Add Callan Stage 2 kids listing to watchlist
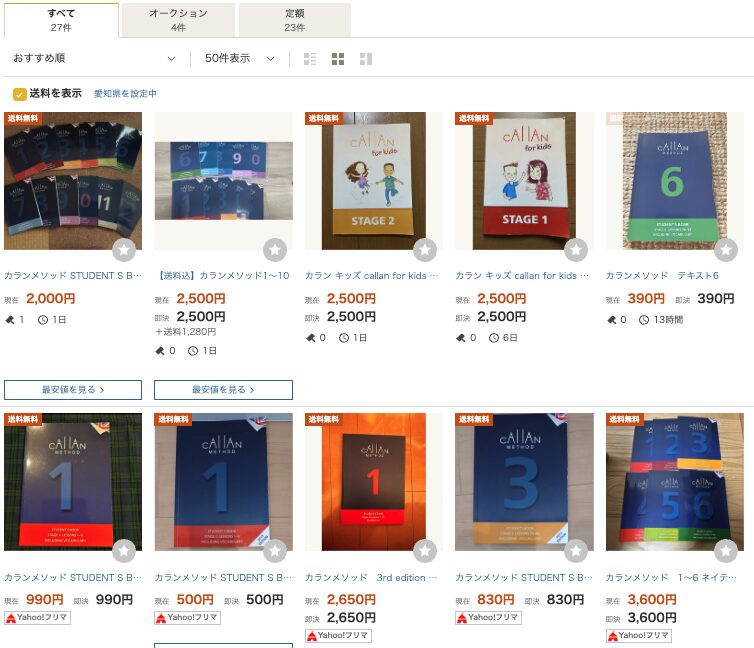 click(425, 250)
